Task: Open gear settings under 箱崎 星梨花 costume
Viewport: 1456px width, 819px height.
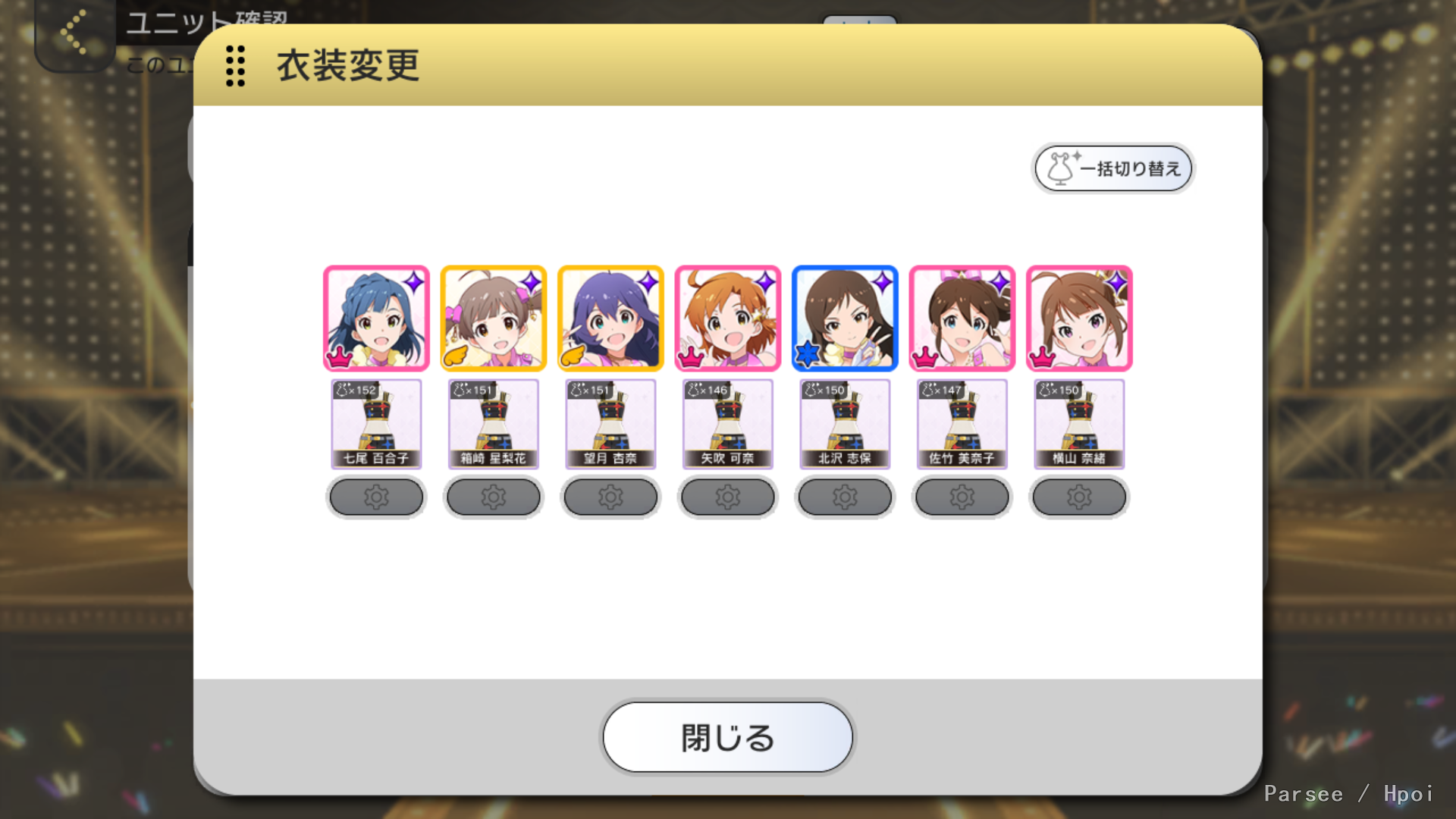Action: pyautogui.click(x=493, y=497)
